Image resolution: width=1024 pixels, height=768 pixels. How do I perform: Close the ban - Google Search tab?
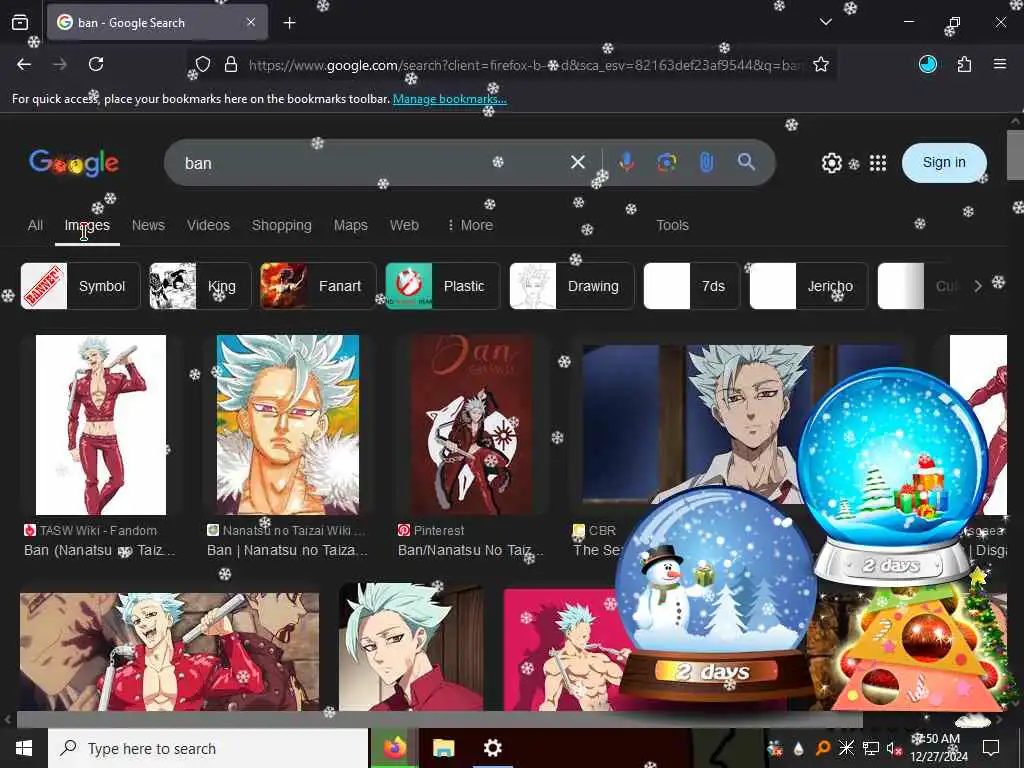pyautogui.click(x=251, y=22)
